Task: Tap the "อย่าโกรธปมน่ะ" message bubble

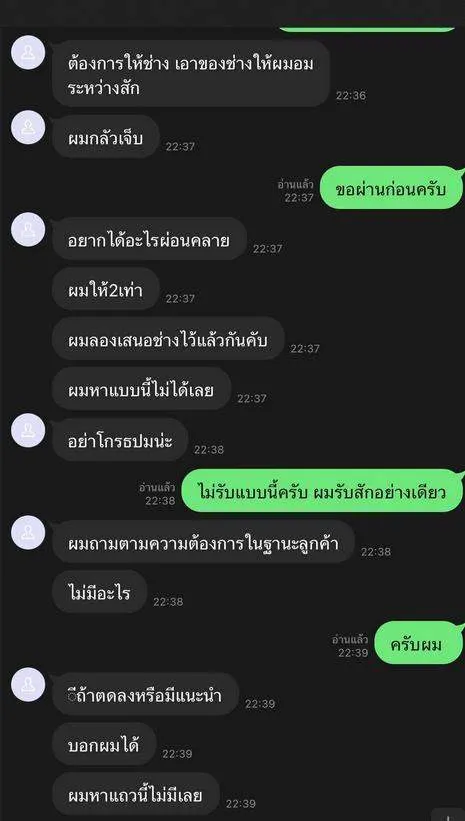Action: point(120,440)
